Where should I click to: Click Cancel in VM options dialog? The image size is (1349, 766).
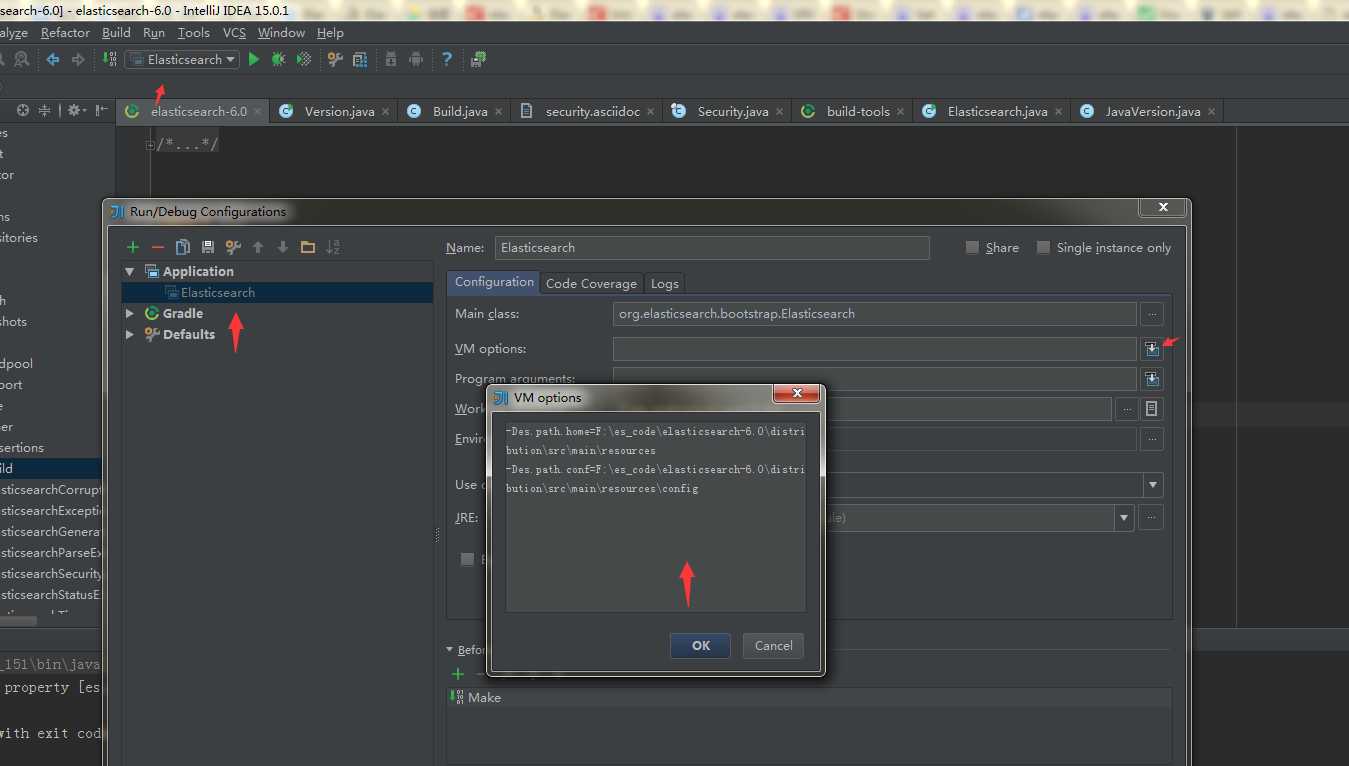point(773,646)
